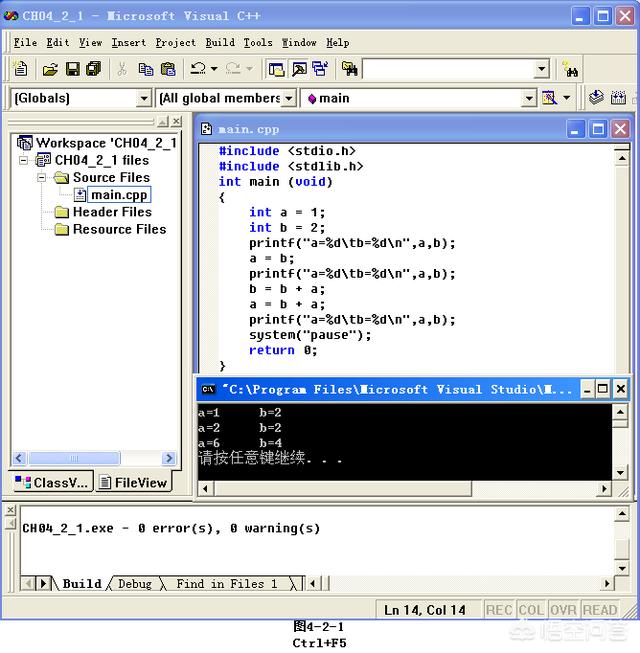Toggle the Output window icon
This screenshot has height=653, width=640.
(299, 69)
